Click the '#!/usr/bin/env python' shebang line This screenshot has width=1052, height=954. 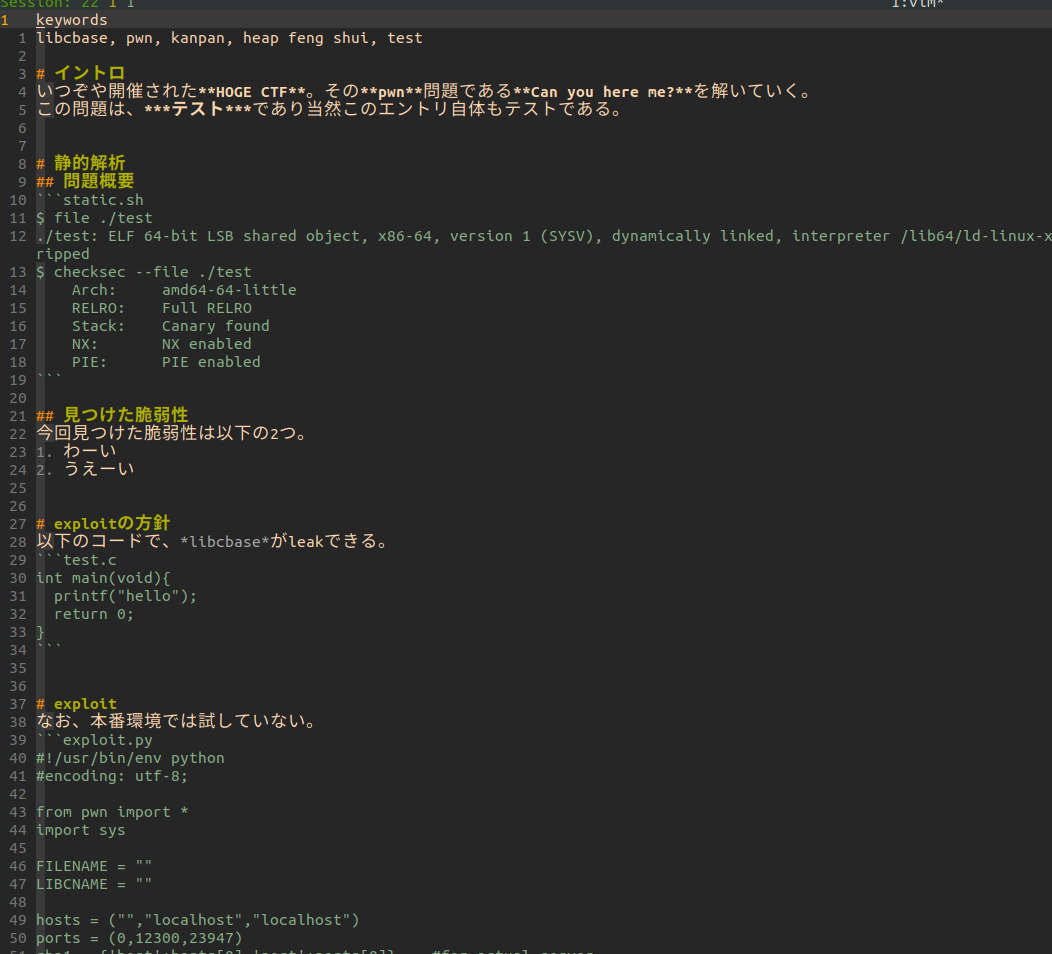coord(130,758)
